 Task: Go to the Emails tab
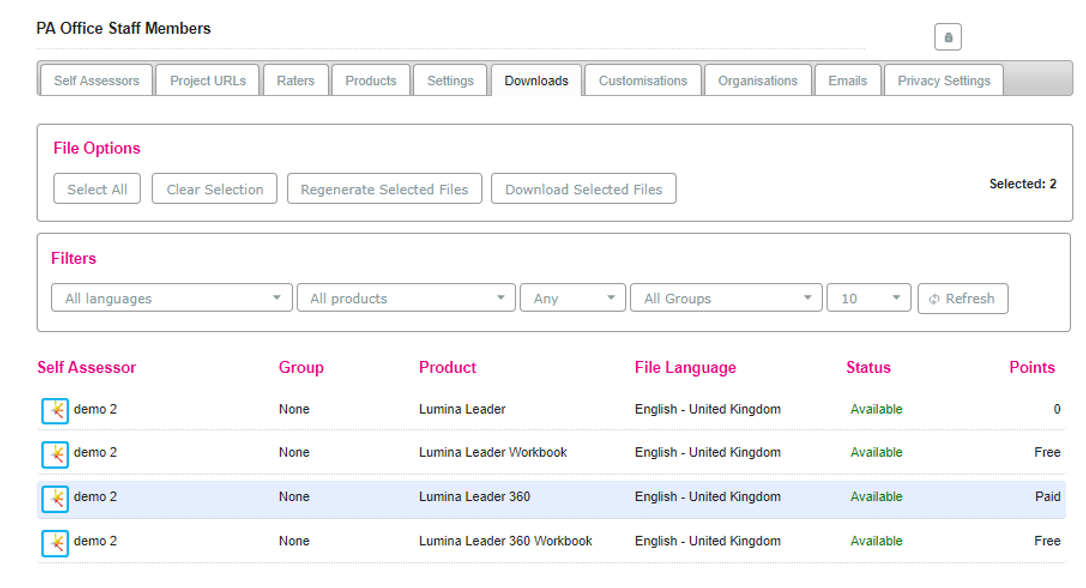click(848, 80)
